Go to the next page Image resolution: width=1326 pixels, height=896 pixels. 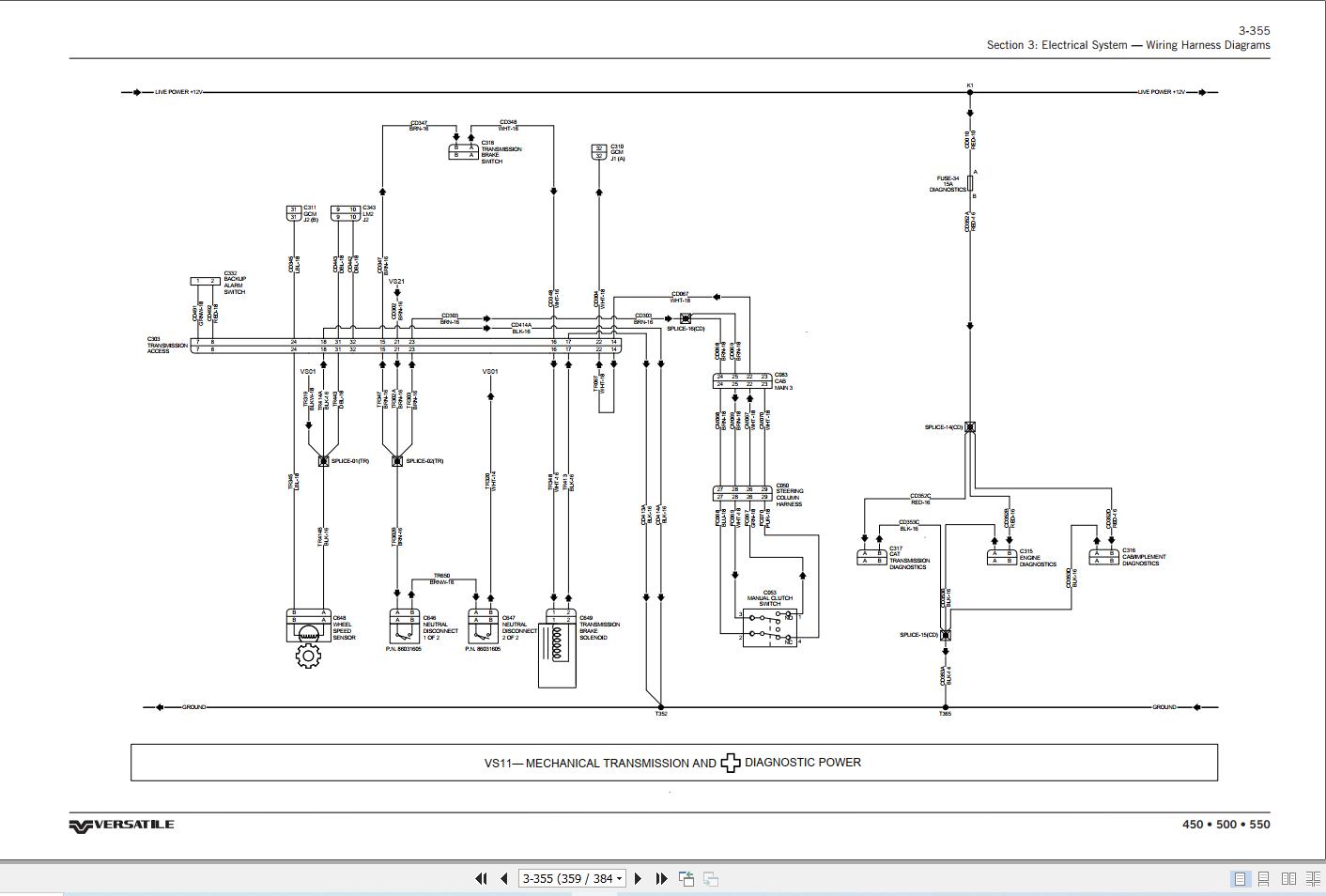tap(639, 879)
